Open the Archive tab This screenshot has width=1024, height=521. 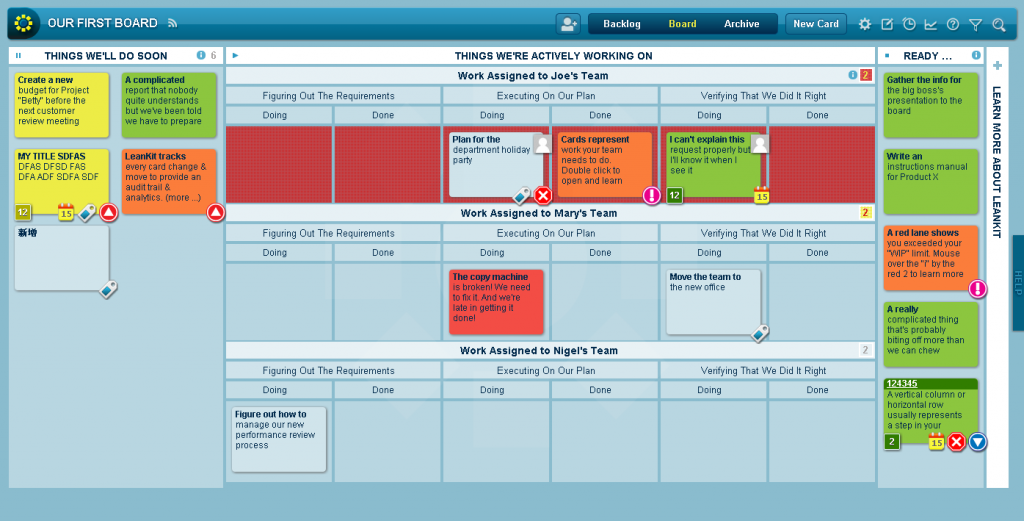point(741,24)
